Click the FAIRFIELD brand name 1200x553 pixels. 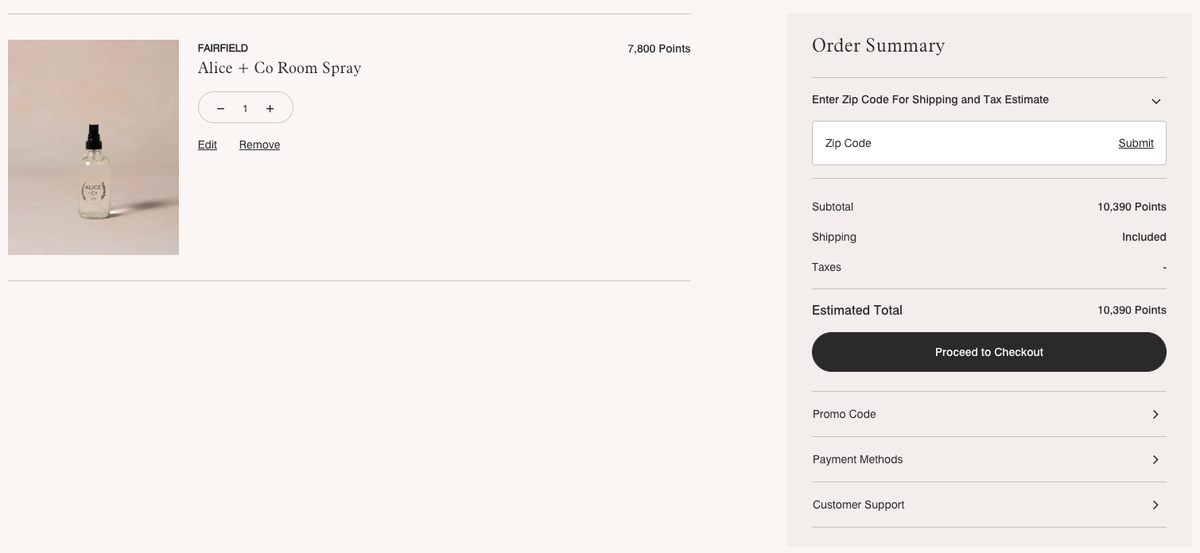coord(223,48)
